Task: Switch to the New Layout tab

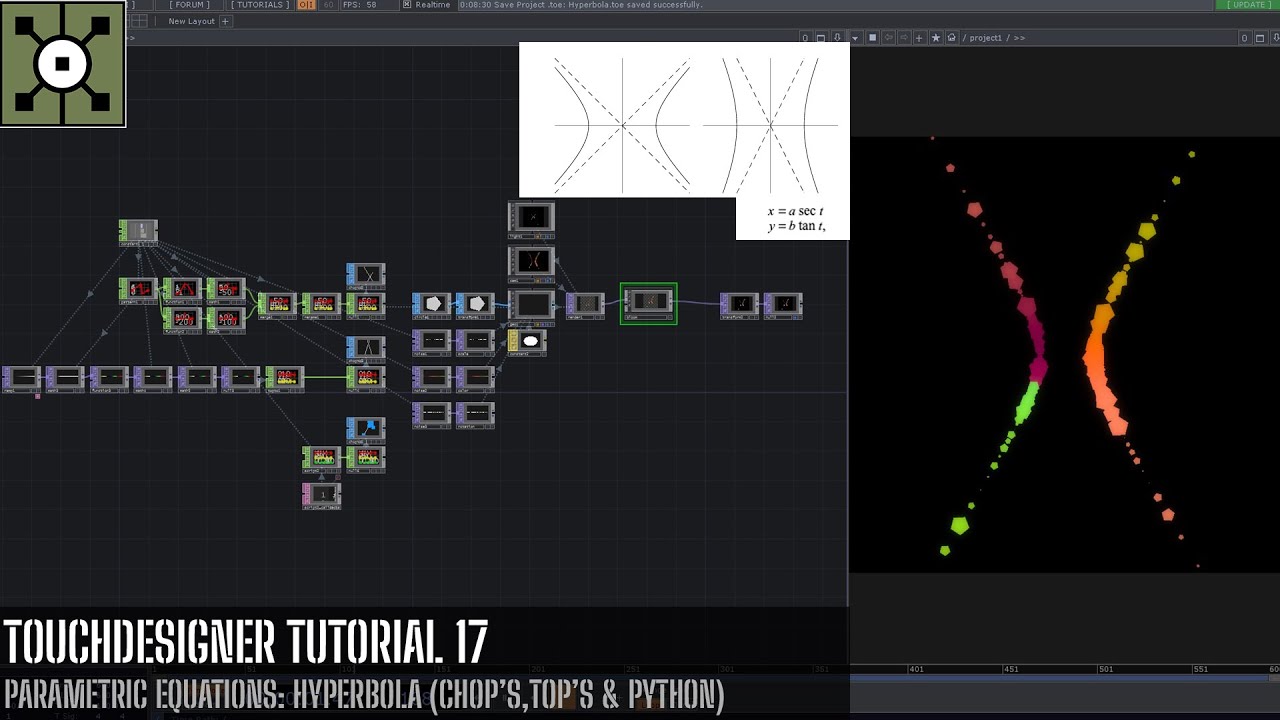Action: coord(191,21)
